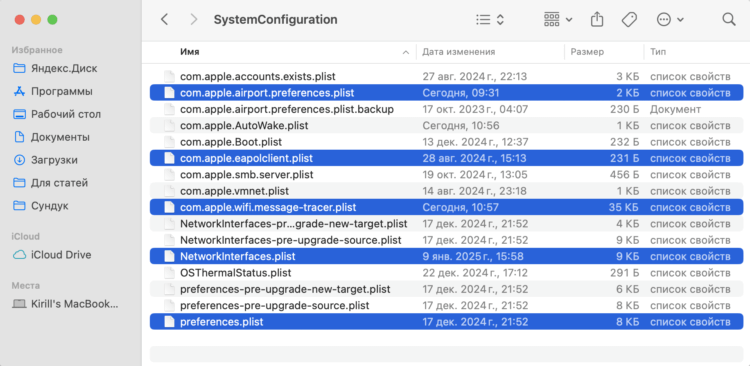Click the Share toolbar icon
750x366 pixels.
pos(597,20)
